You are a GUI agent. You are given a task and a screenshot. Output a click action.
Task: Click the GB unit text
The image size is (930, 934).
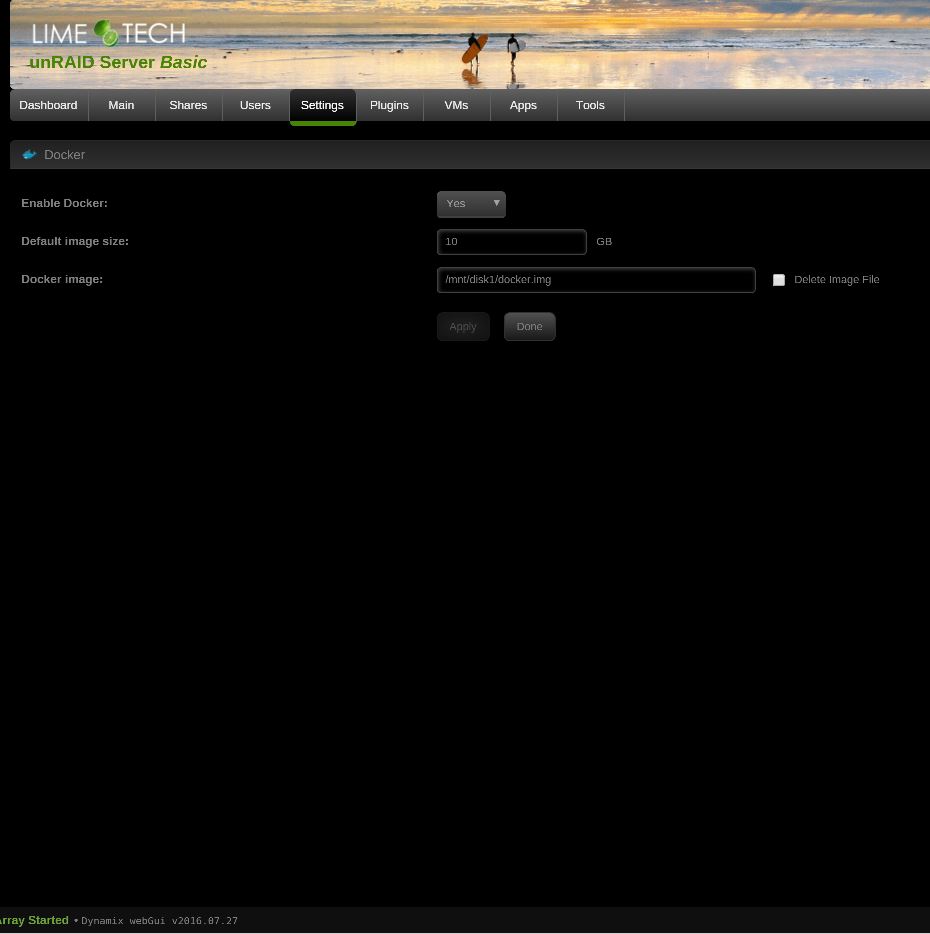pos(604,241)
